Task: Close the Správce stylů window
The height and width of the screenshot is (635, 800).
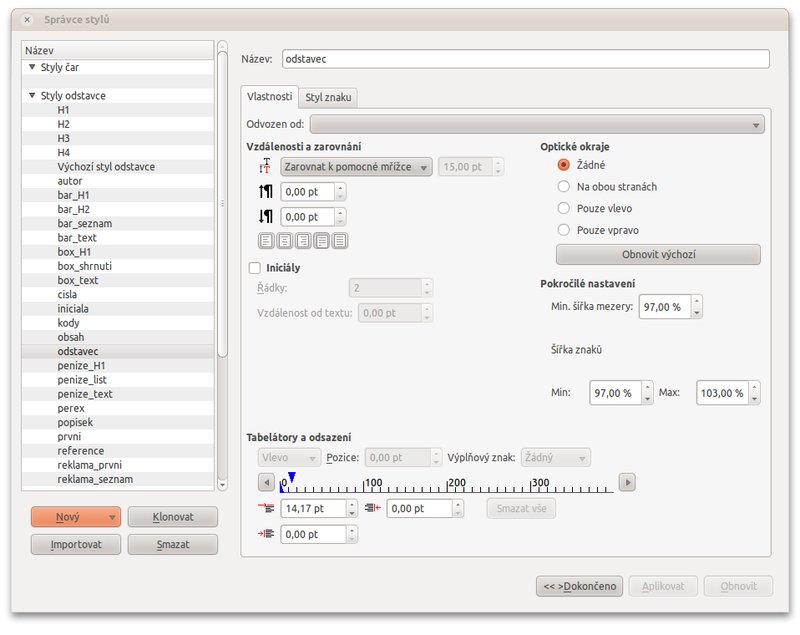Action: [27, 20]
